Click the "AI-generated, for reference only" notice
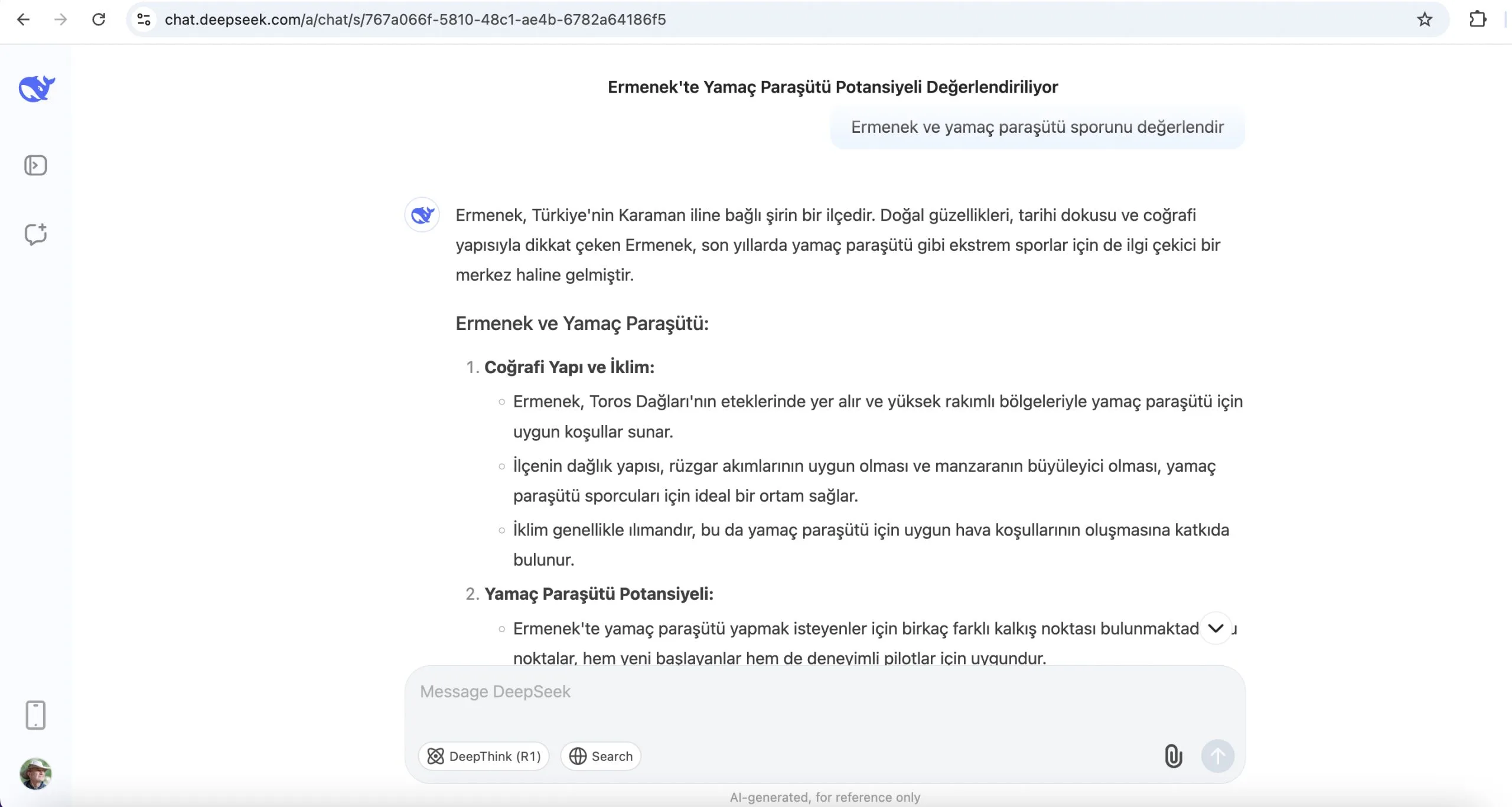This screenshot has width=1512, height=807. [x=825, y=798]
